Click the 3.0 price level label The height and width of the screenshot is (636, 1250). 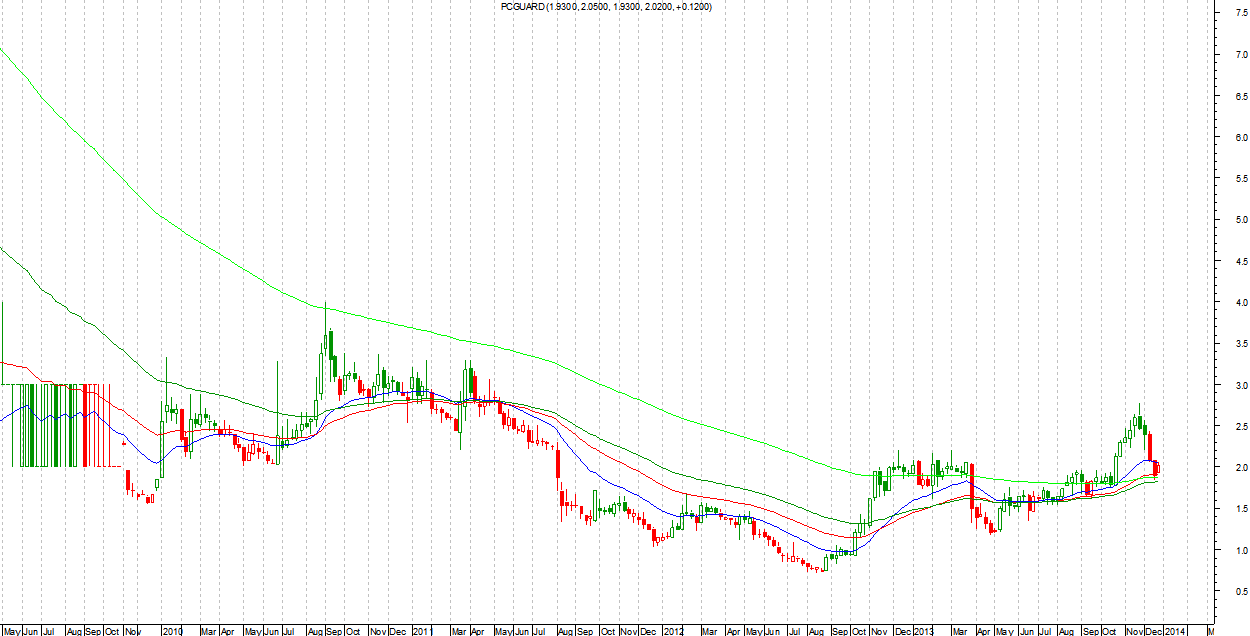point(1238,385)
